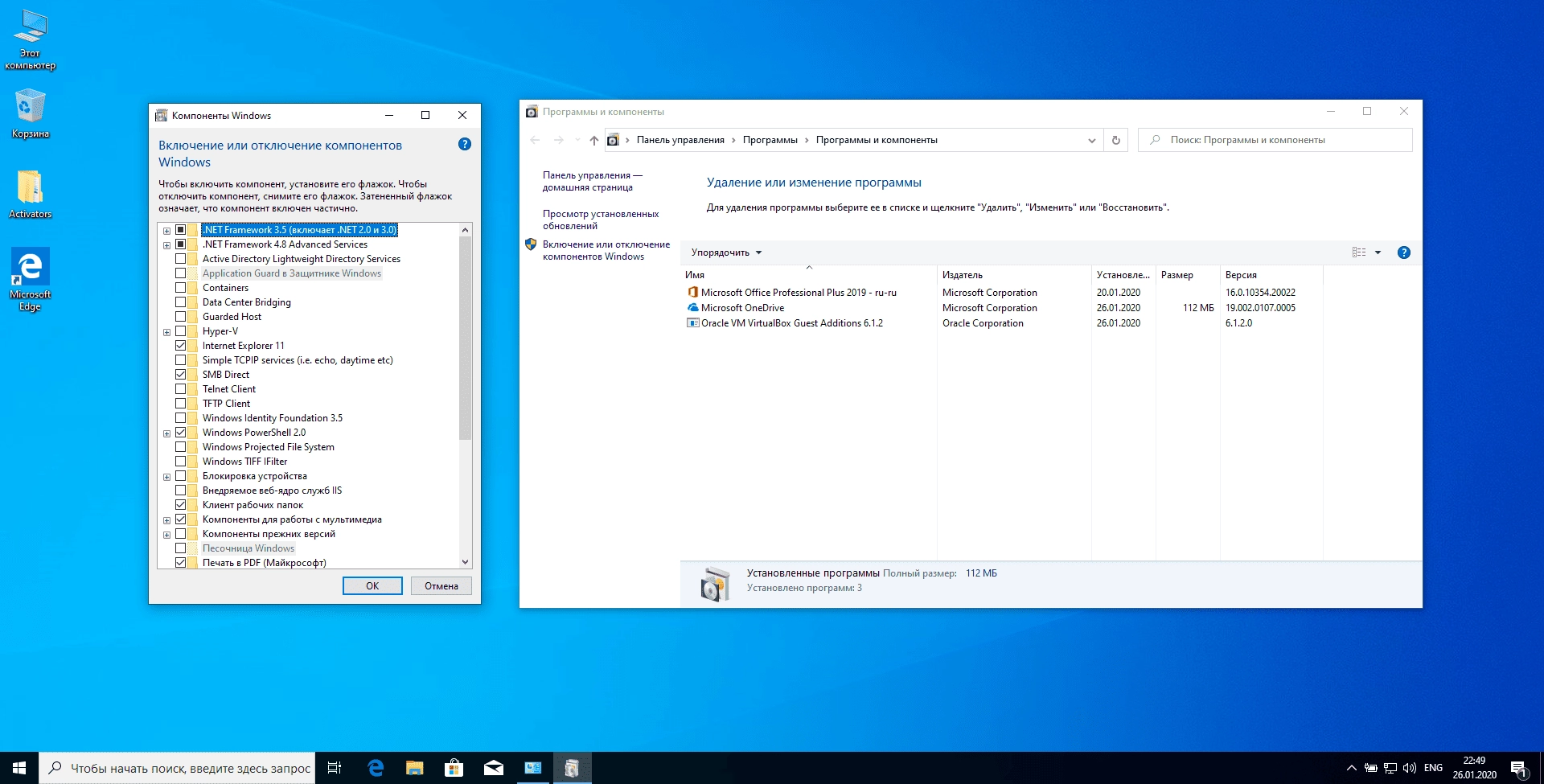The image size is (1544, 784).
Task: Switch to Control Panel taskbar window
Action: click(533, 768)
